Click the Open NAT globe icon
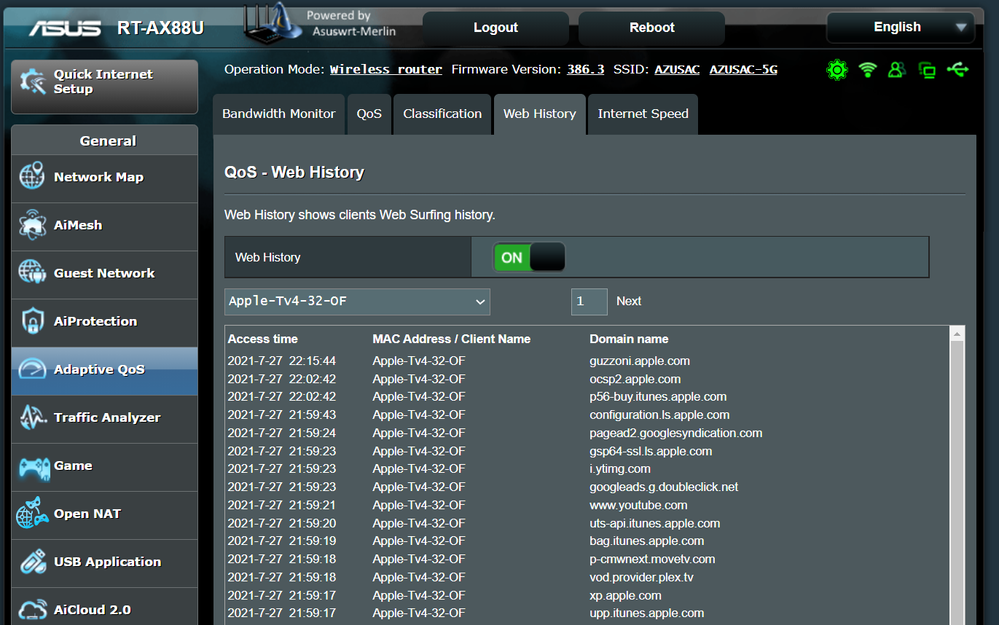999x625 pixels. pos(32,513)
